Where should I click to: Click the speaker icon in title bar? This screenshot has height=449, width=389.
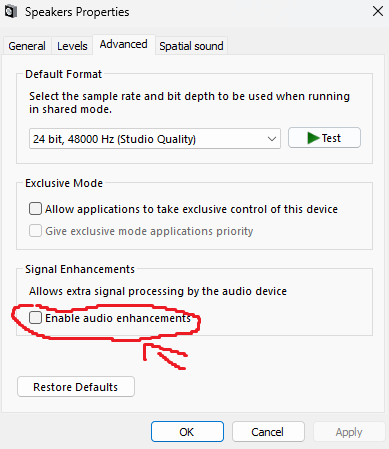[10, 12]
